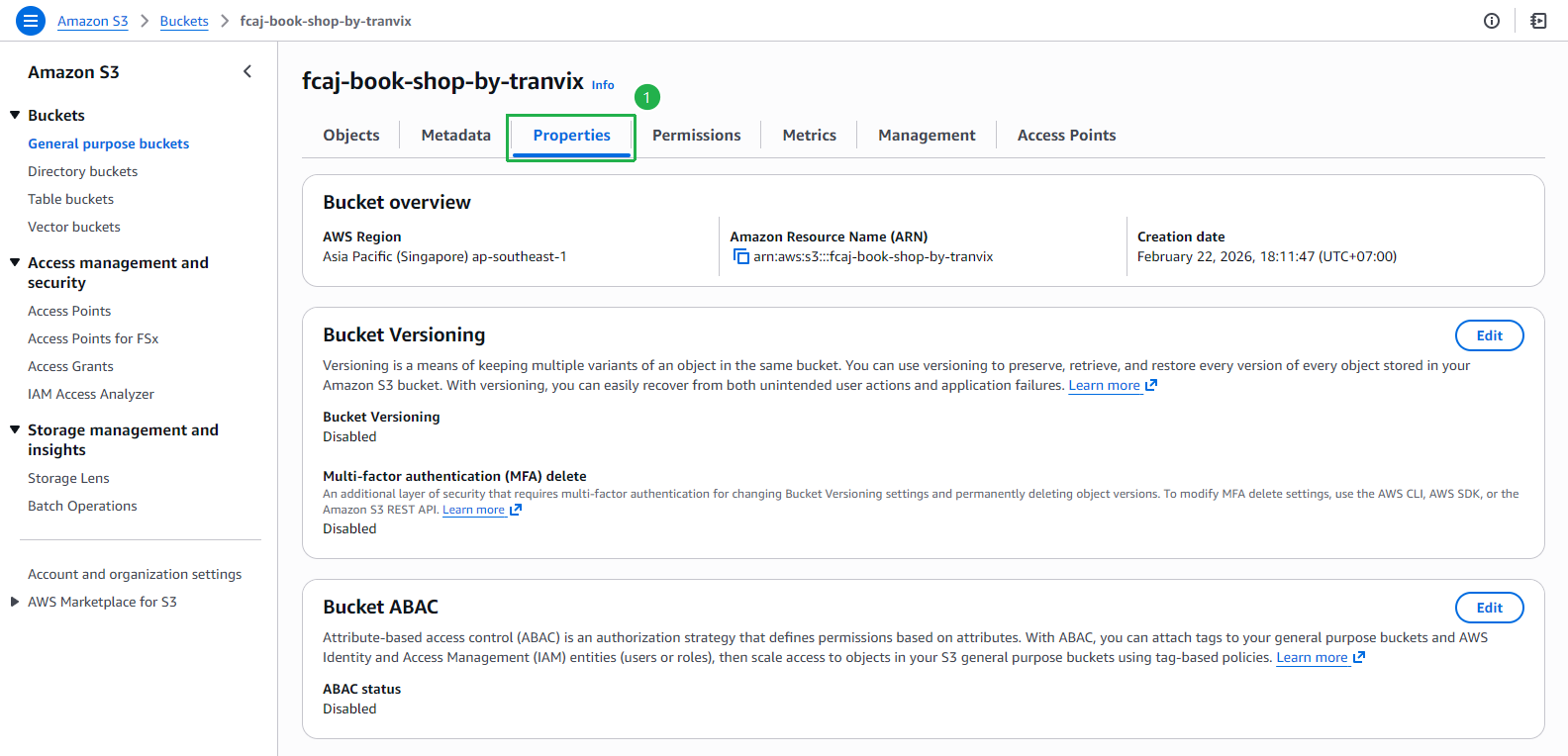Open Batch Operations
Image resolution: width=1568 pixels, height=756 pixels.
point(82,506)
